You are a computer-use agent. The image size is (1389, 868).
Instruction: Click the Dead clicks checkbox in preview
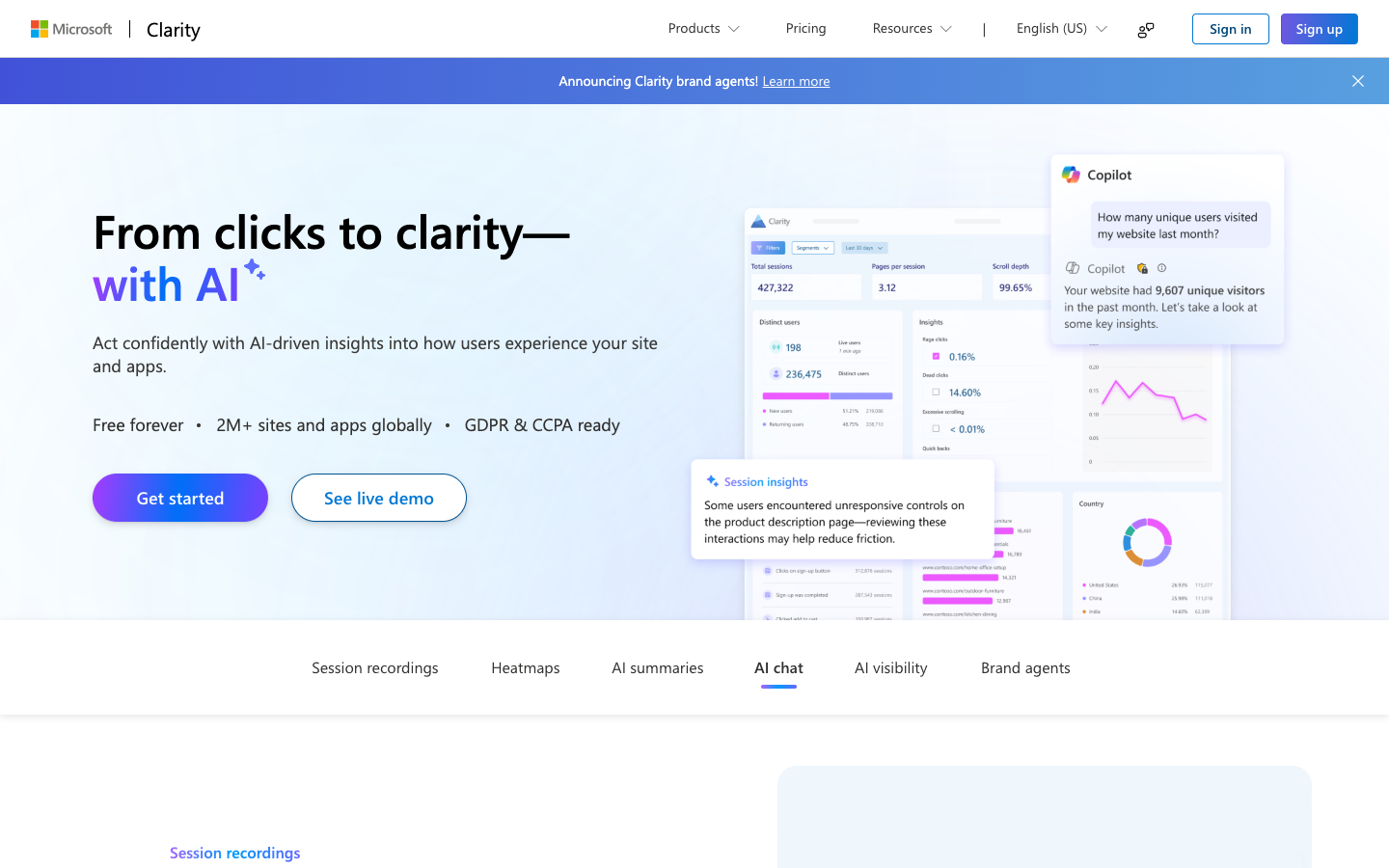[936, 392]
